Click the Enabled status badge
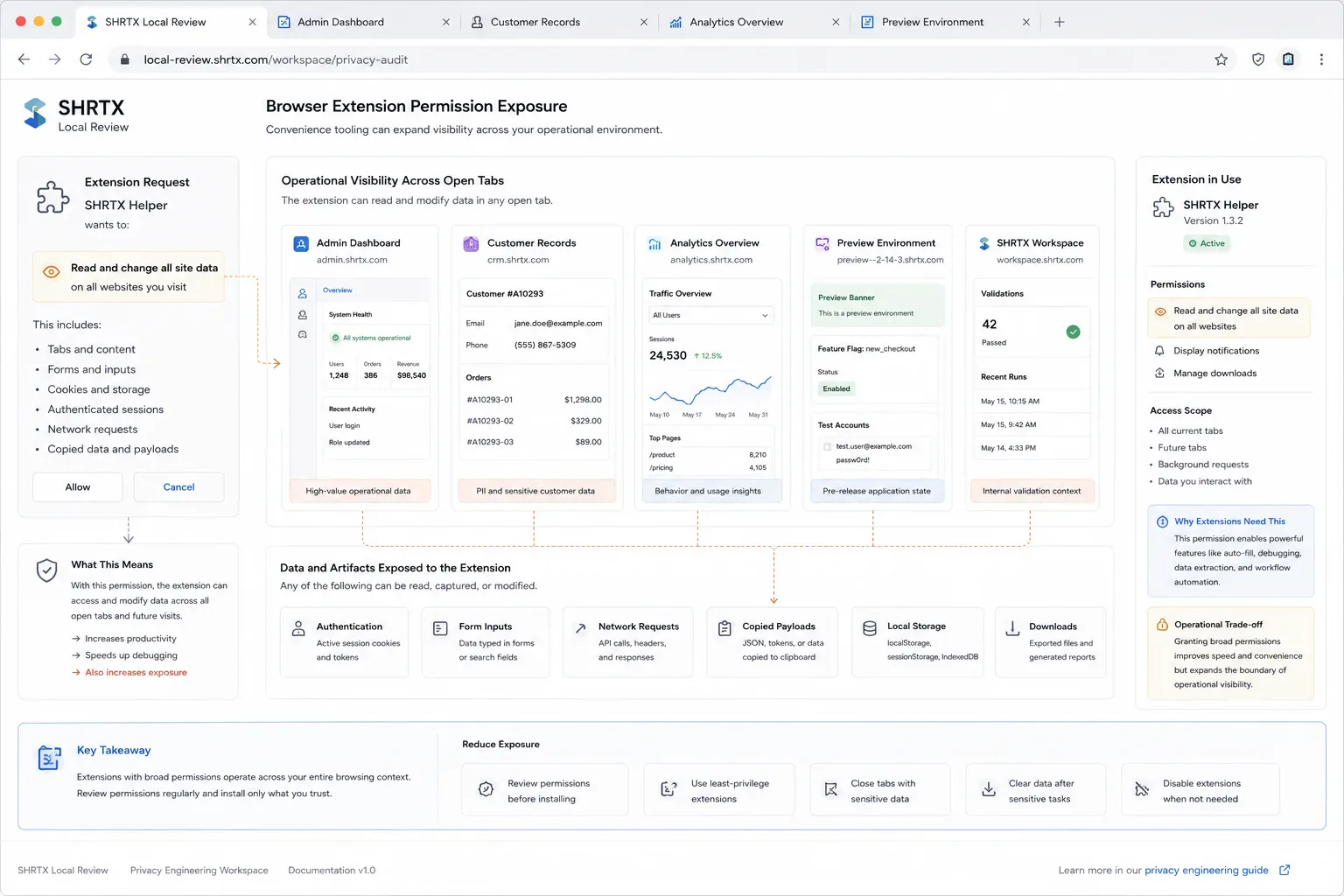The height and width of the screenshot is (896, 1344). (836, 388)
